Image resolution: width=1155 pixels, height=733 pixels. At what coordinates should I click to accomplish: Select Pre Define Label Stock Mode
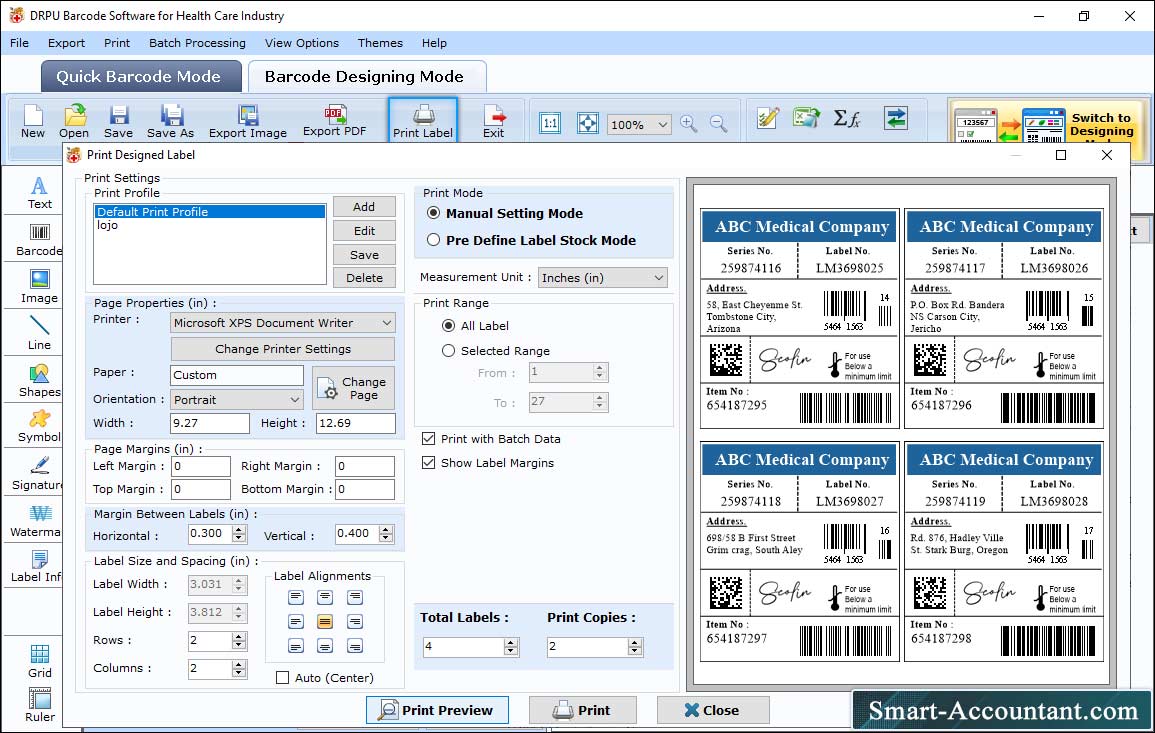pyautogui.click(x=434, y=240)
